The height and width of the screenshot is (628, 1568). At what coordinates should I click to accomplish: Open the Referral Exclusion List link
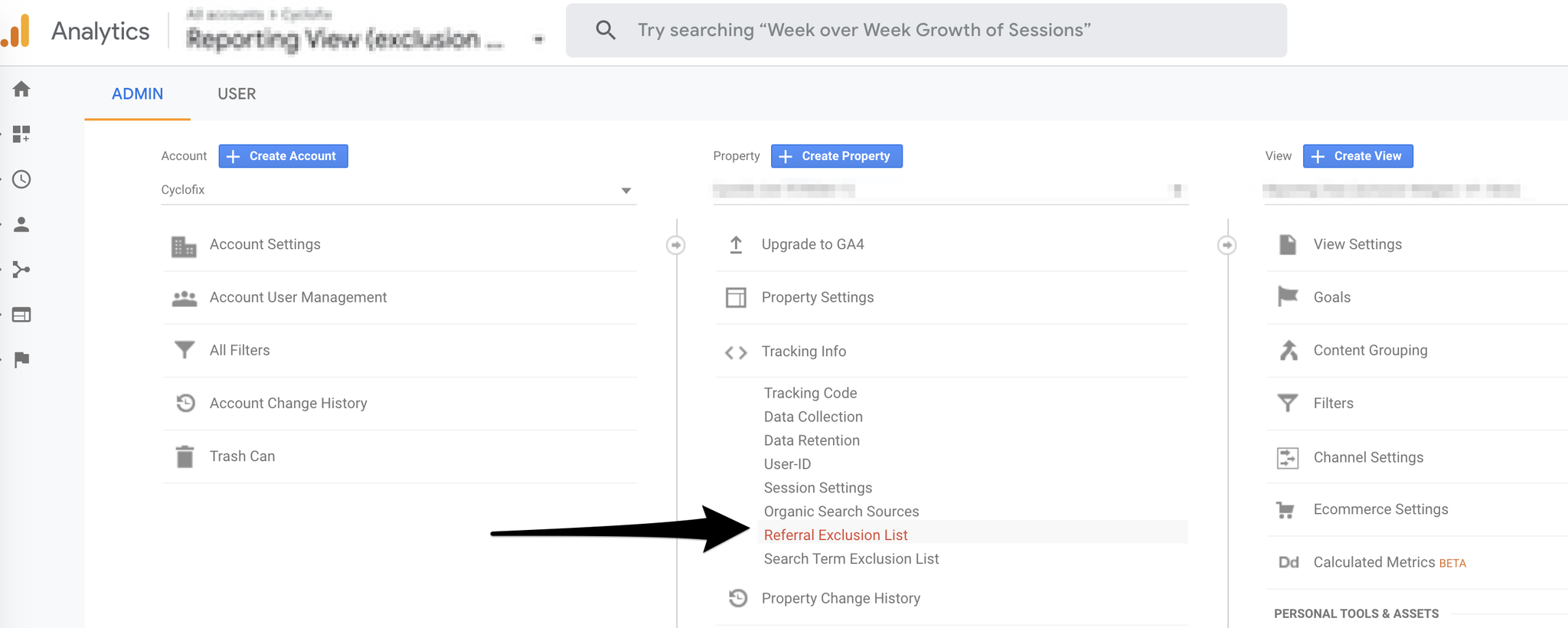pyautogui.click(x=835, y=535)
